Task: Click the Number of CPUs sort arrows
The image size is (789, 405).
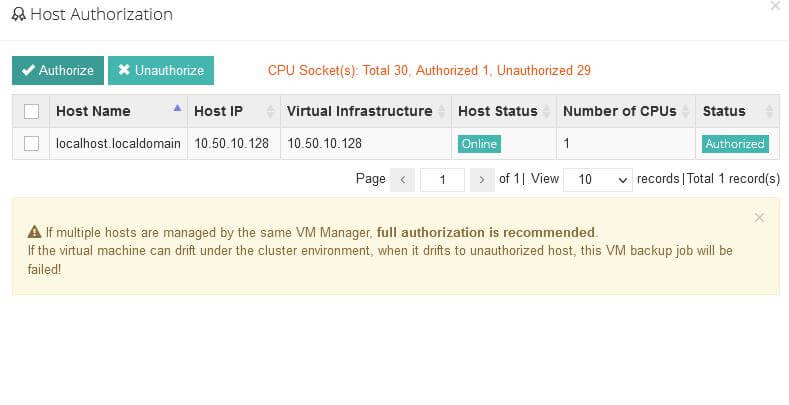Action: click(x=685, y=111)
